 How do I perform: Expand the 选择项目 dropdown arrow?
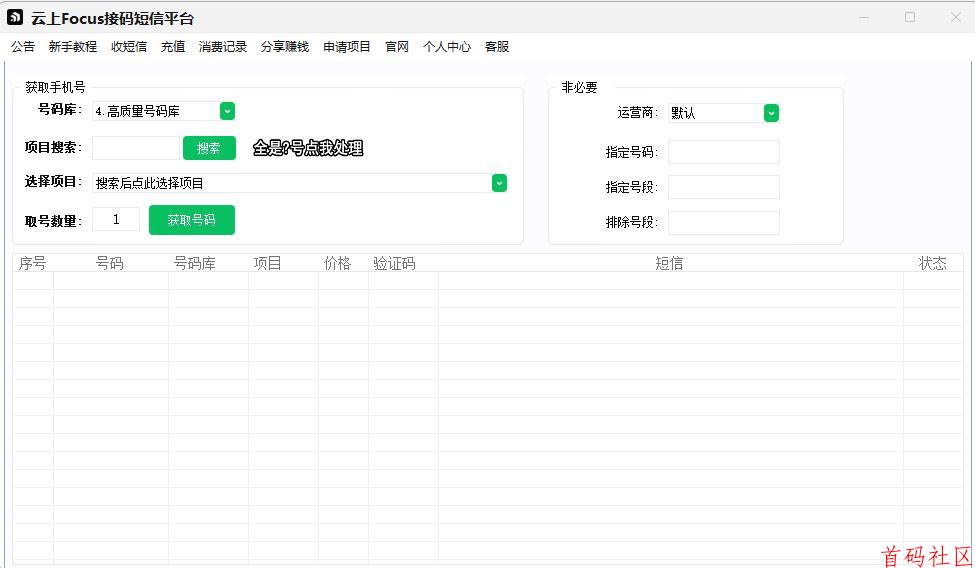(x=499, y=183)
